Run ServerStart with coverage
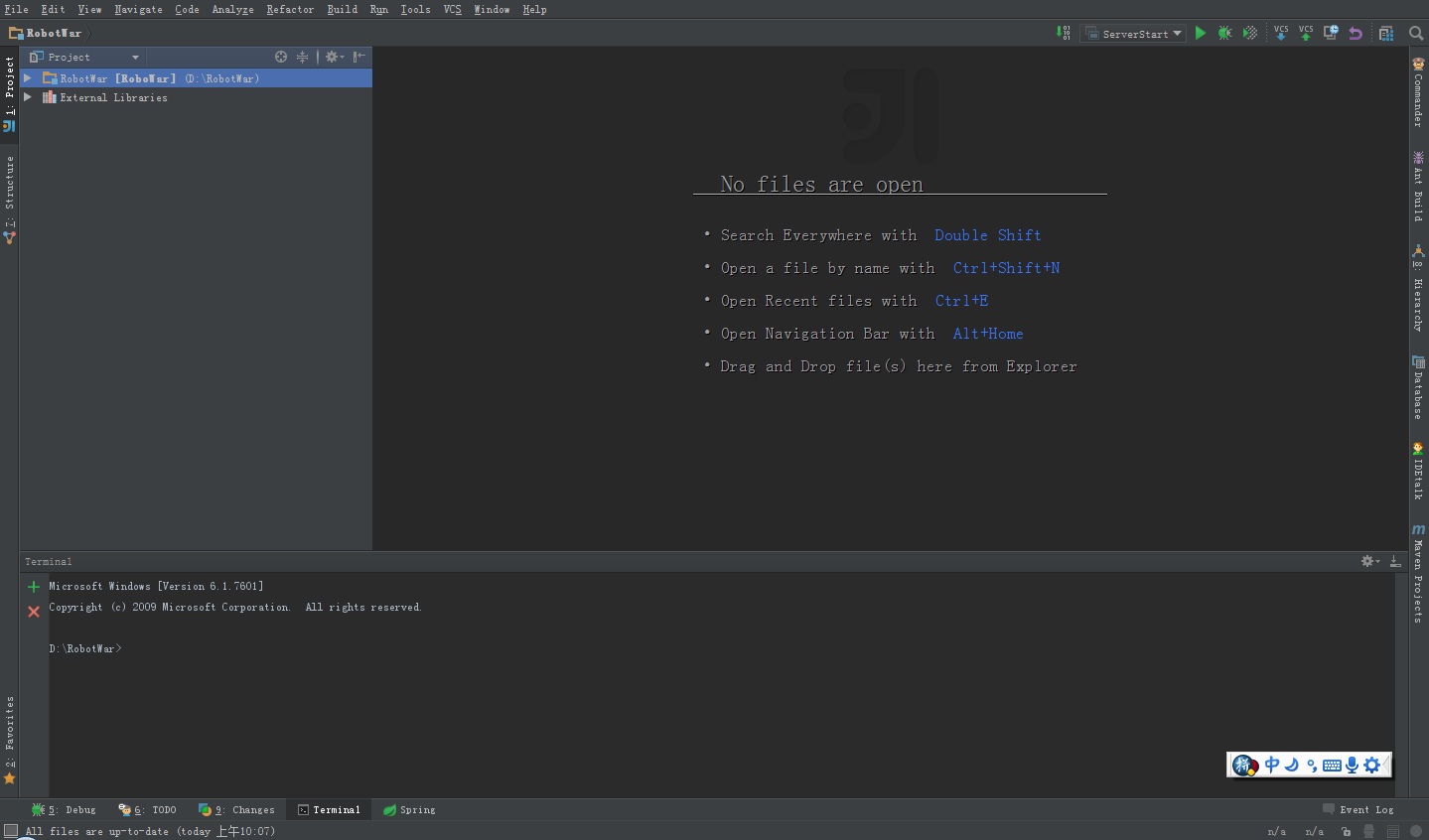Image resolution: width=1429 pixels, height=840 pixels. pyautogui.click(x=1250, y=33)
